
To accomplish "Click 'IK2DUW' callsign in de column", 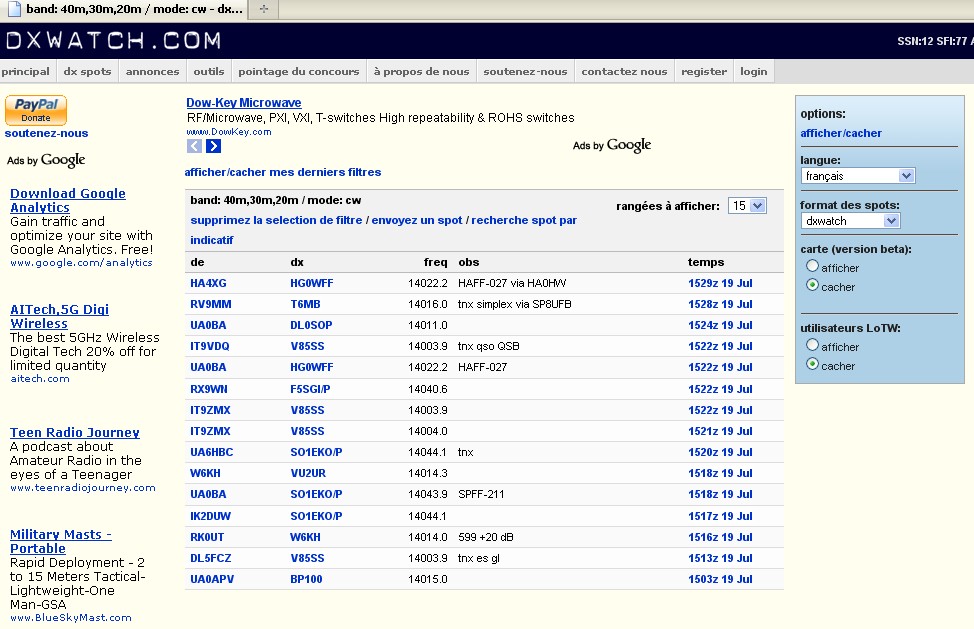I will tap(210, 516).
